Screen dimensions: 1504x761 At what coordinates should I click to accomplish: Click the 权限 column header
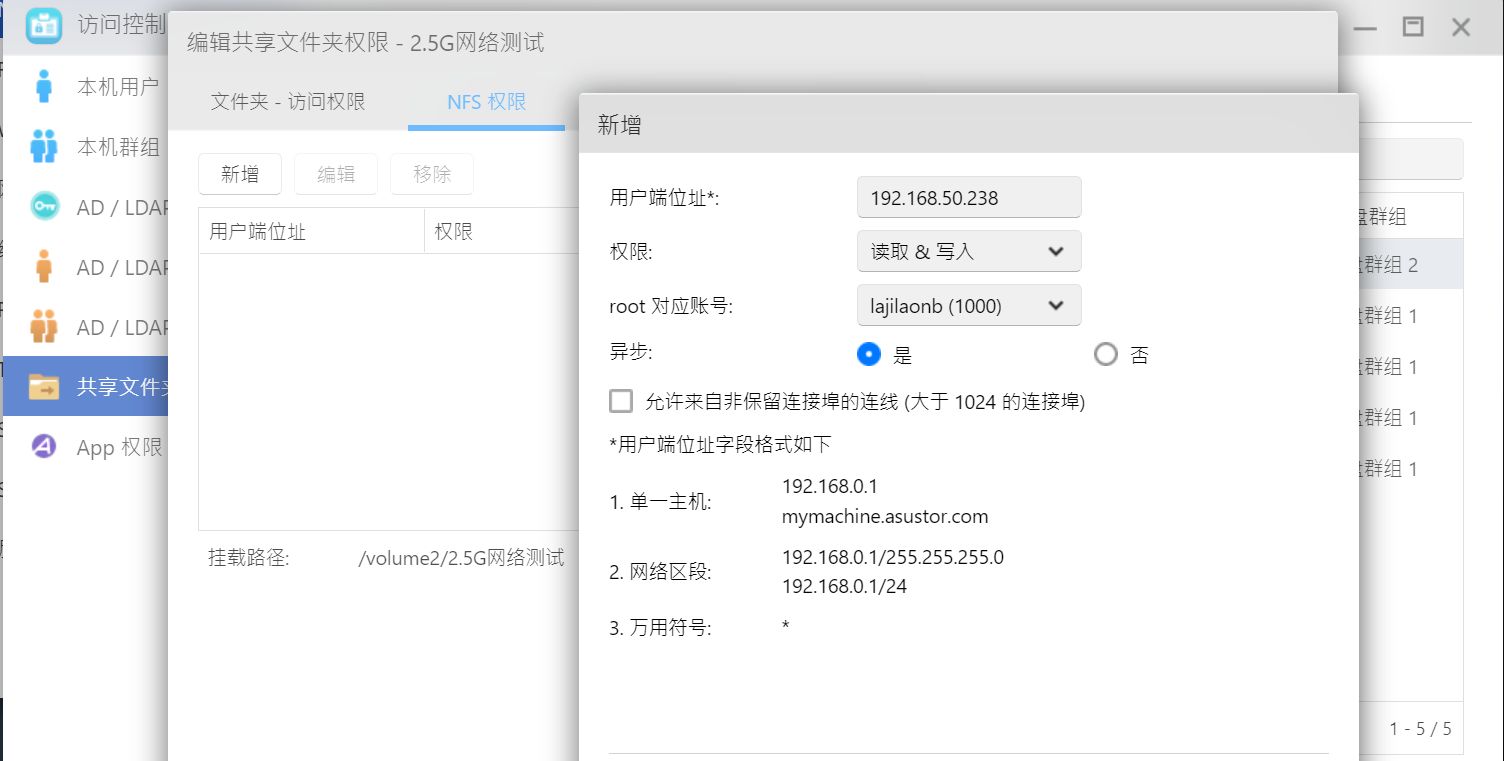[501, 231]
